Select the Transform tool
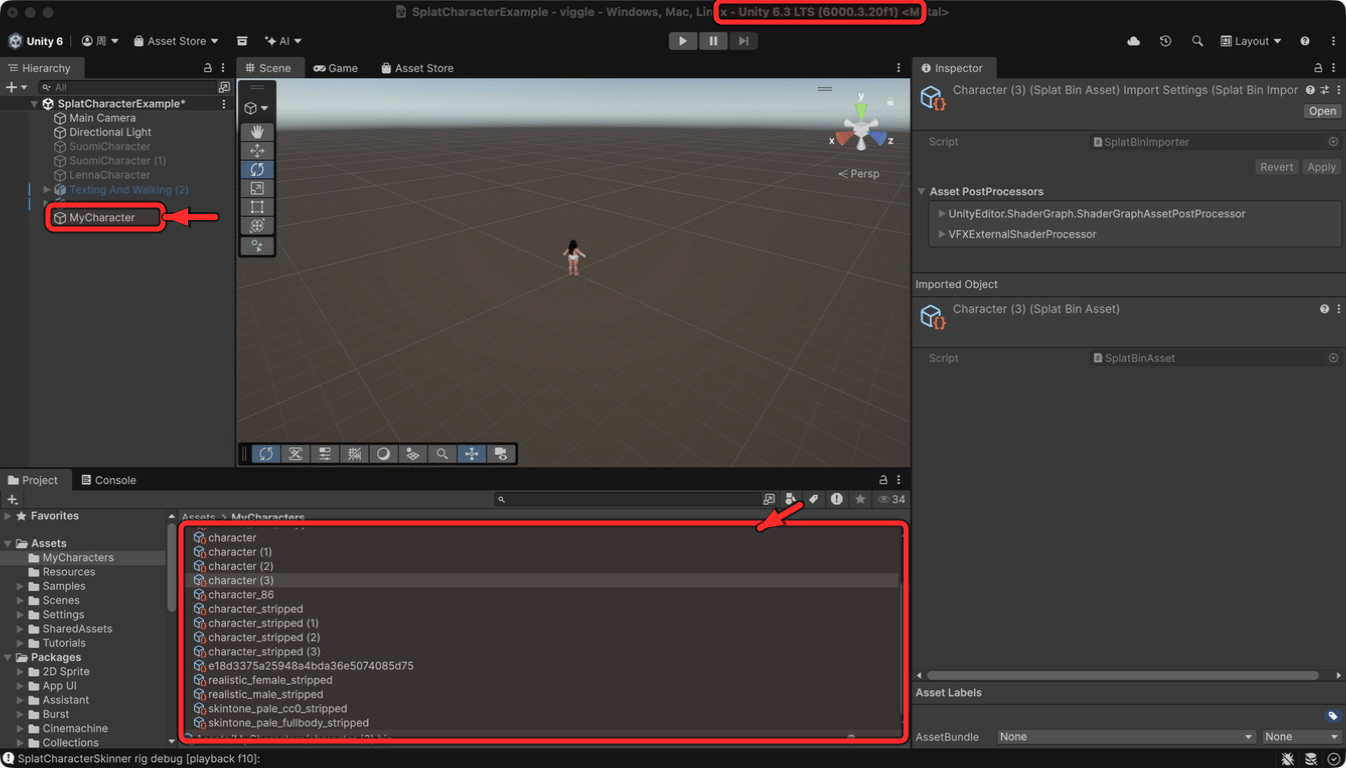This screenshot has height=768, width=1346. point(257,226)
